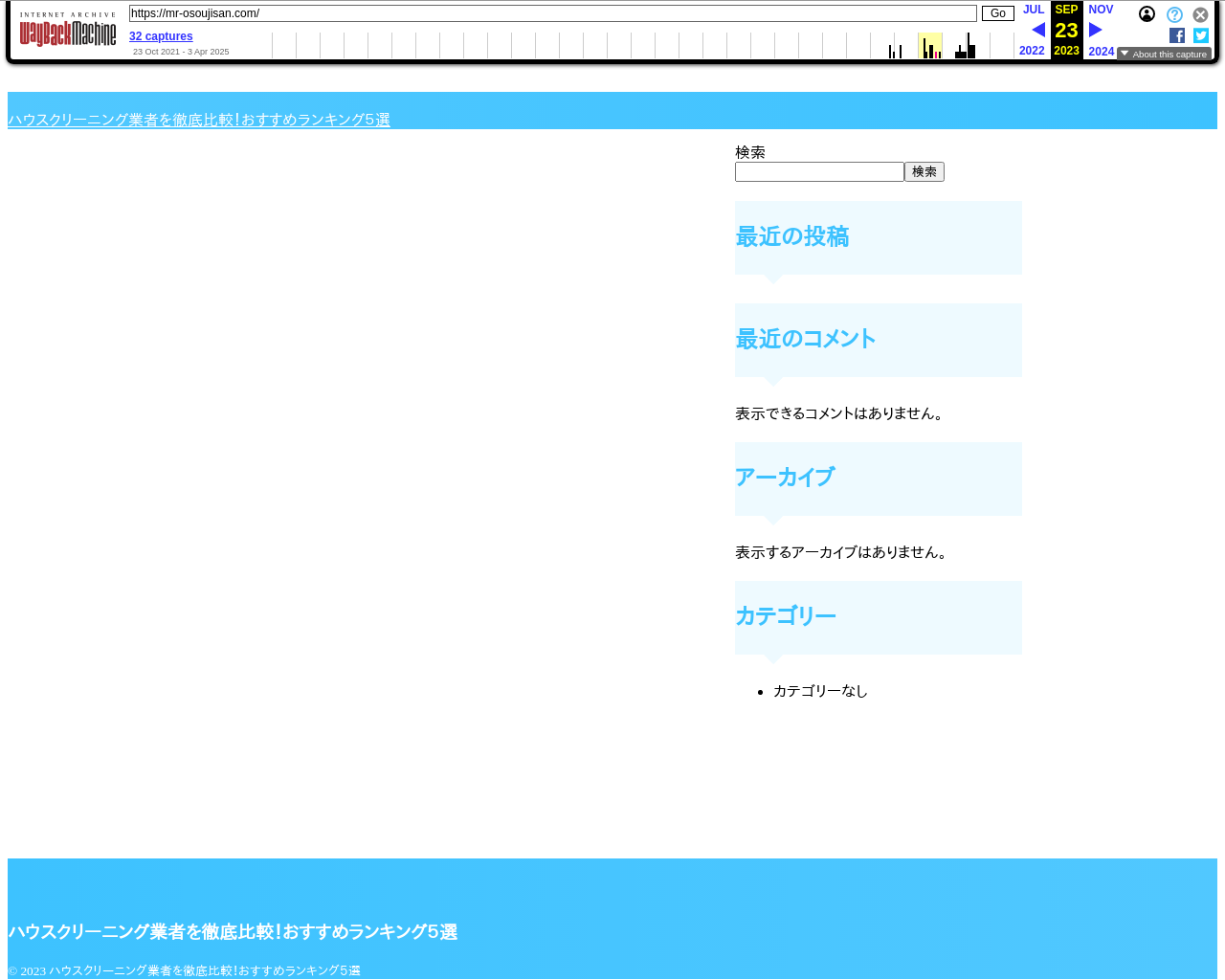This screenshot has height=980, width=1225.
Task: Close the Wayback toolbar
Action: point(1200,15)
